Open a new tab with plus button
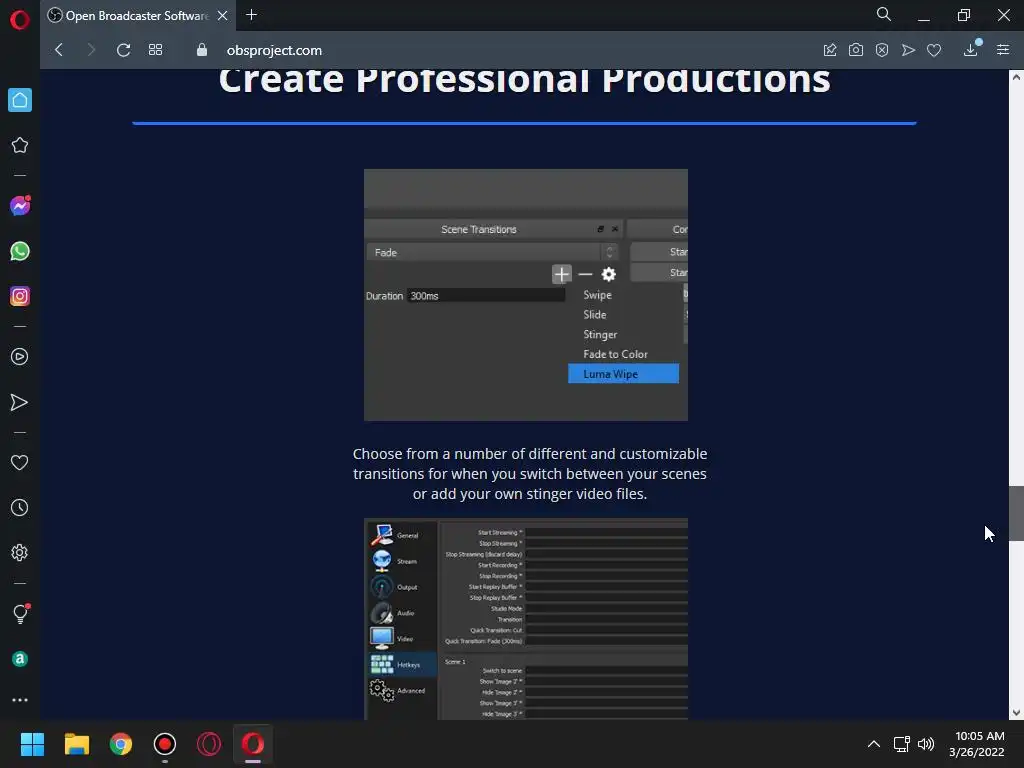Image resolution: width=1024 pixels, height=768 pixels. click(x=251, y=15)
